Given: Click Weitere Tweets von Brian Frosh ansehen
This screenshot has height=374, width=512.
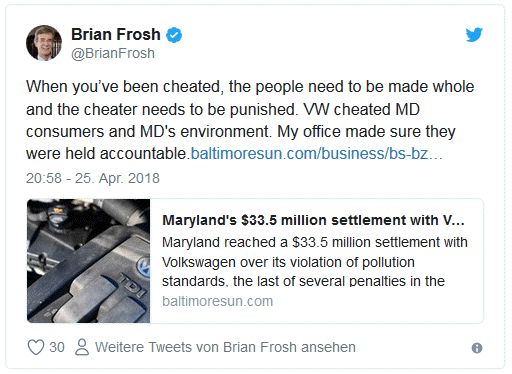Looking at the screenshot, I should coord(225,347).
